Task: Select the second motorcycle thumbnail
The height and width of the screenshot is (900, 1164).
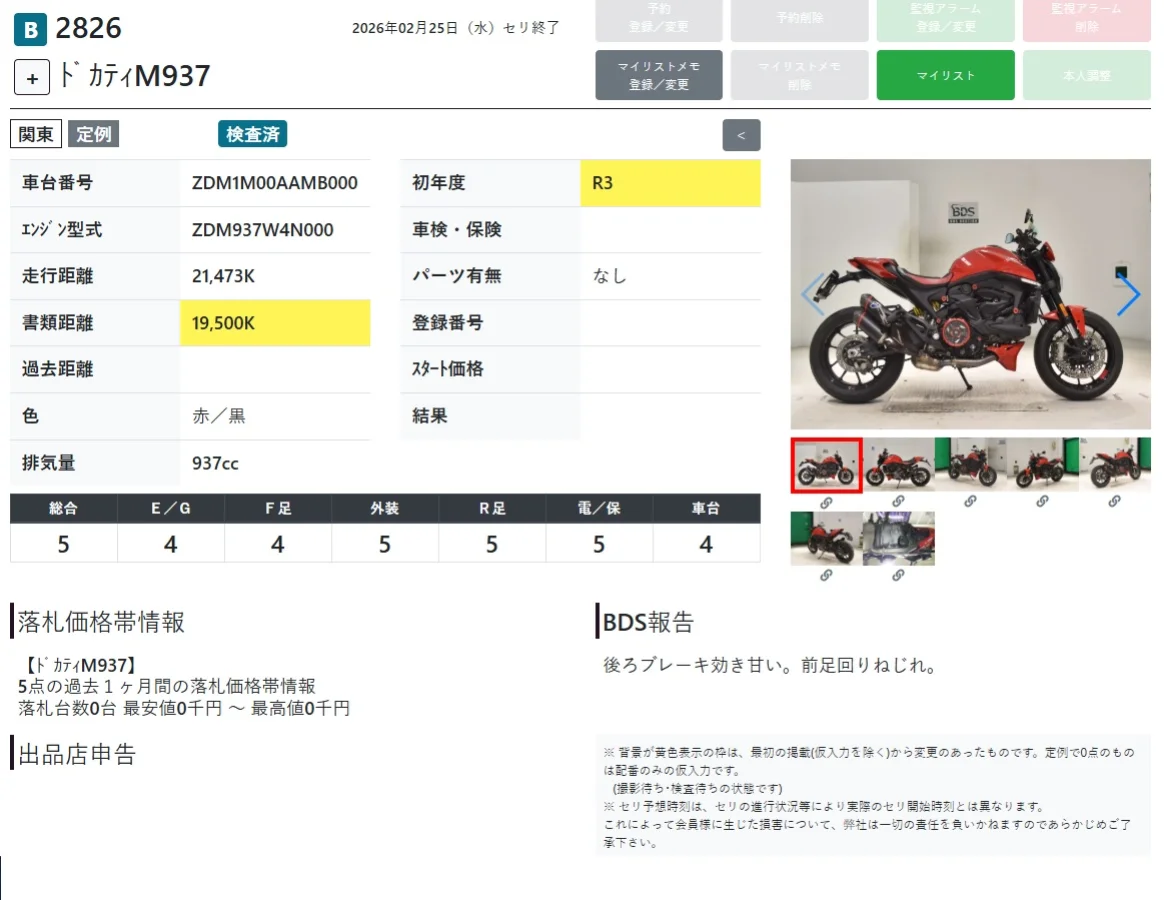Action: [898, 464]
